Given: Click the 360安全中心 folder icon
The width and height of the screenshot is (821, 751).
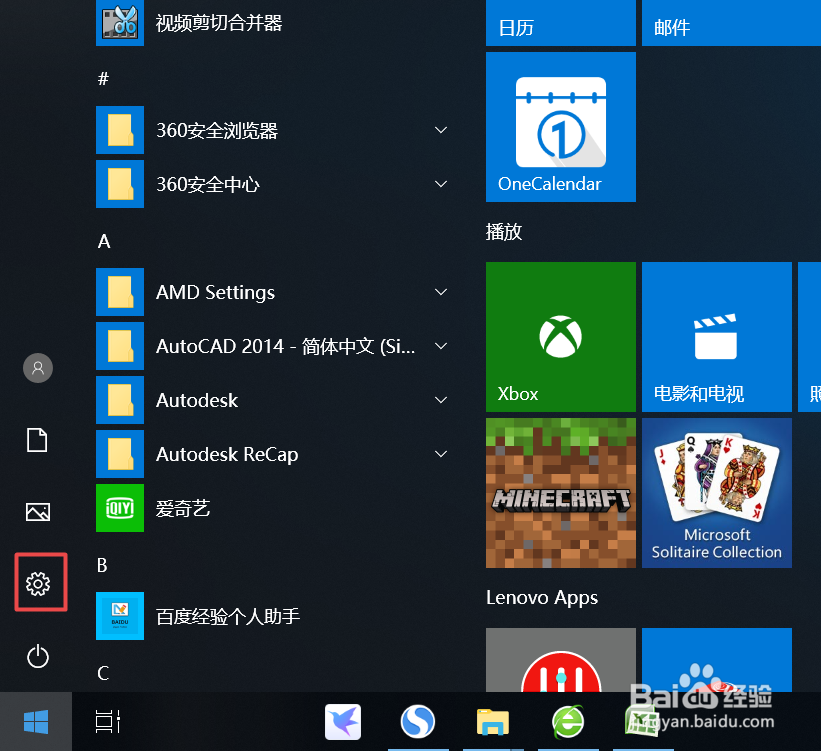Looking at the screenshot, I should click(120, 184).
